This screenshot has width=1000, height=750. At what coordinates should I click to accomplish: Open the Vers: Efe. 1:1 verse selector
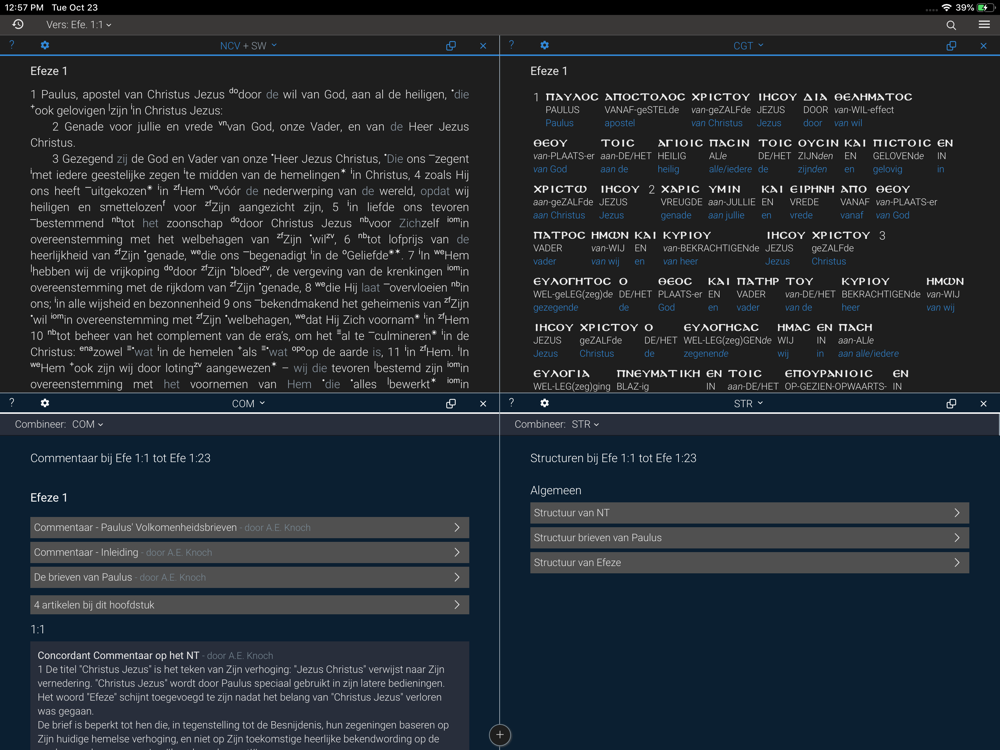pos(78,25)
